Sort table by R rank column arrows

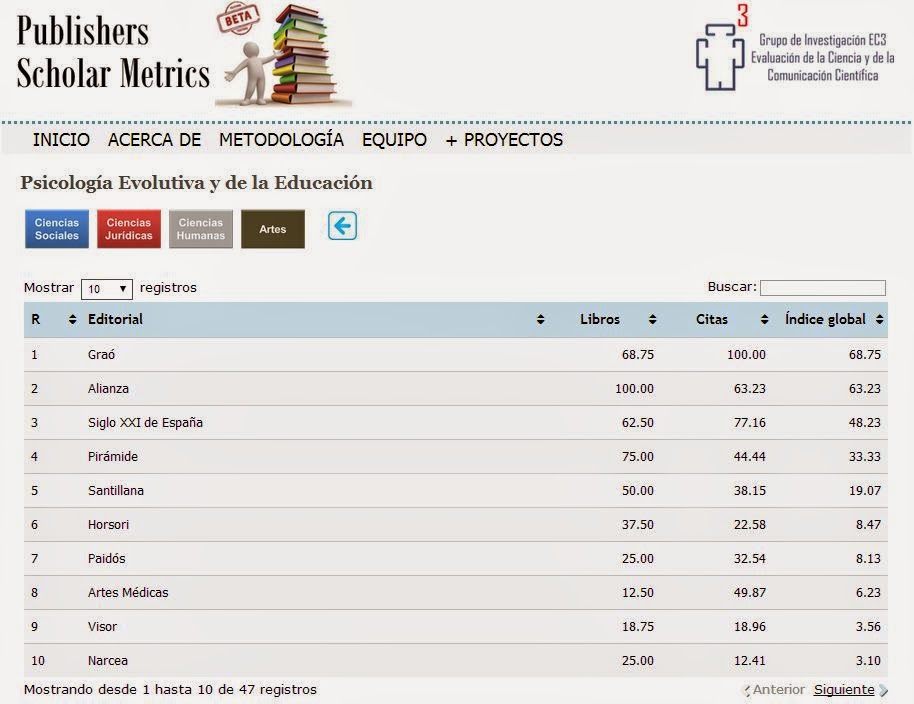point(72,319)
